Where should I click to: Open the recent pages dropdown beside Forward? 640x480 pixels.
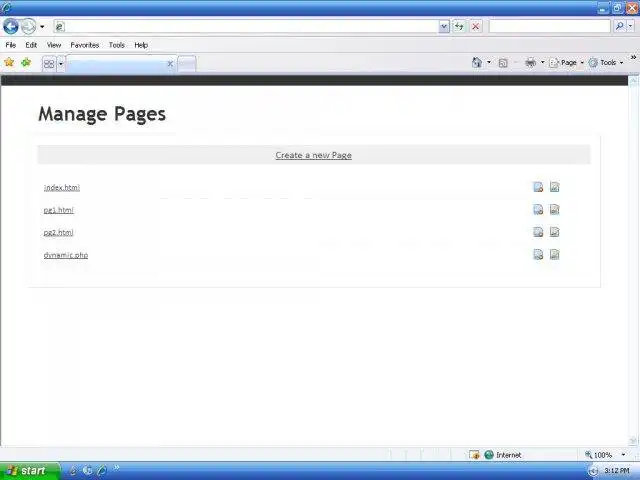click(42, 27)
